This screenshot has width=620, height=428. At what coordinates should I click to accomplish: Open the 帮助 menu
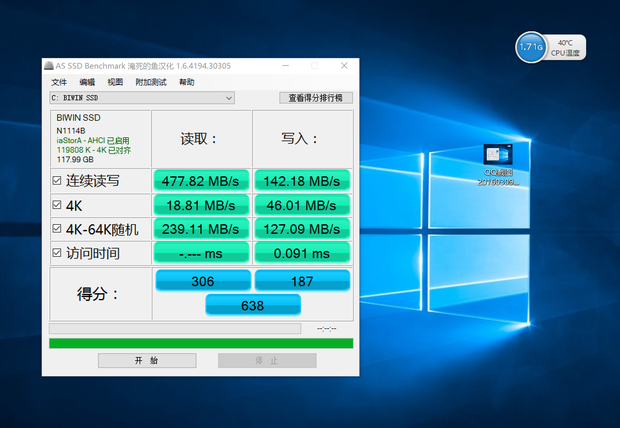[187, 82]
